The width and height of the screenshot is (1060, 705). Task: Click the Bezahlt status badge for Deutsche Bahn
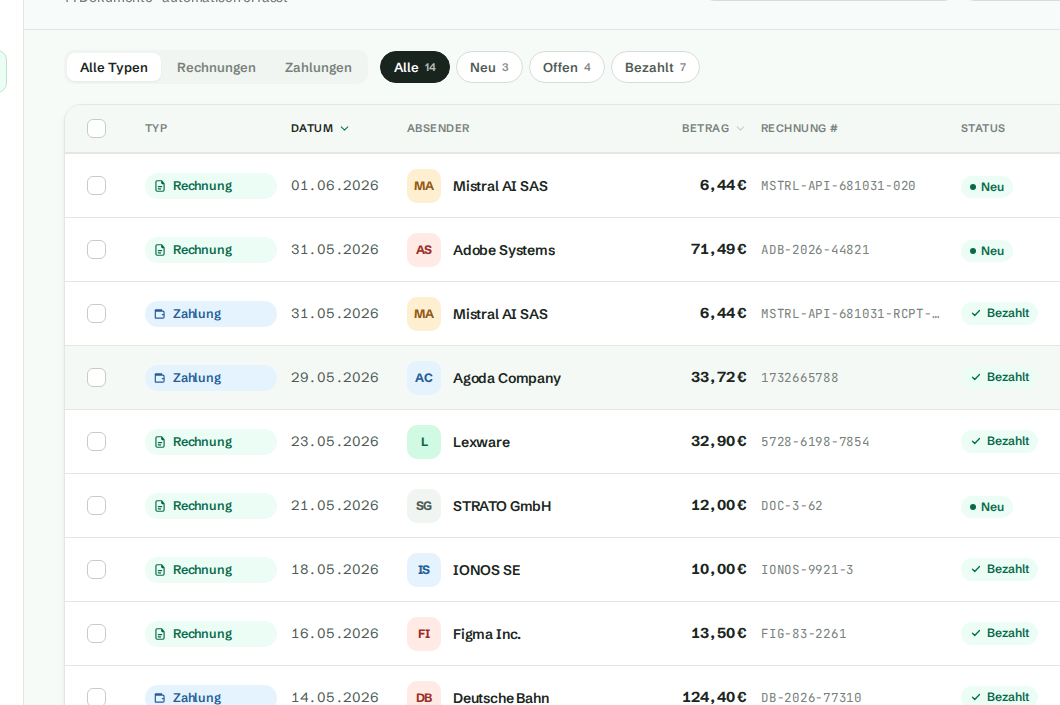pos(999,696)
